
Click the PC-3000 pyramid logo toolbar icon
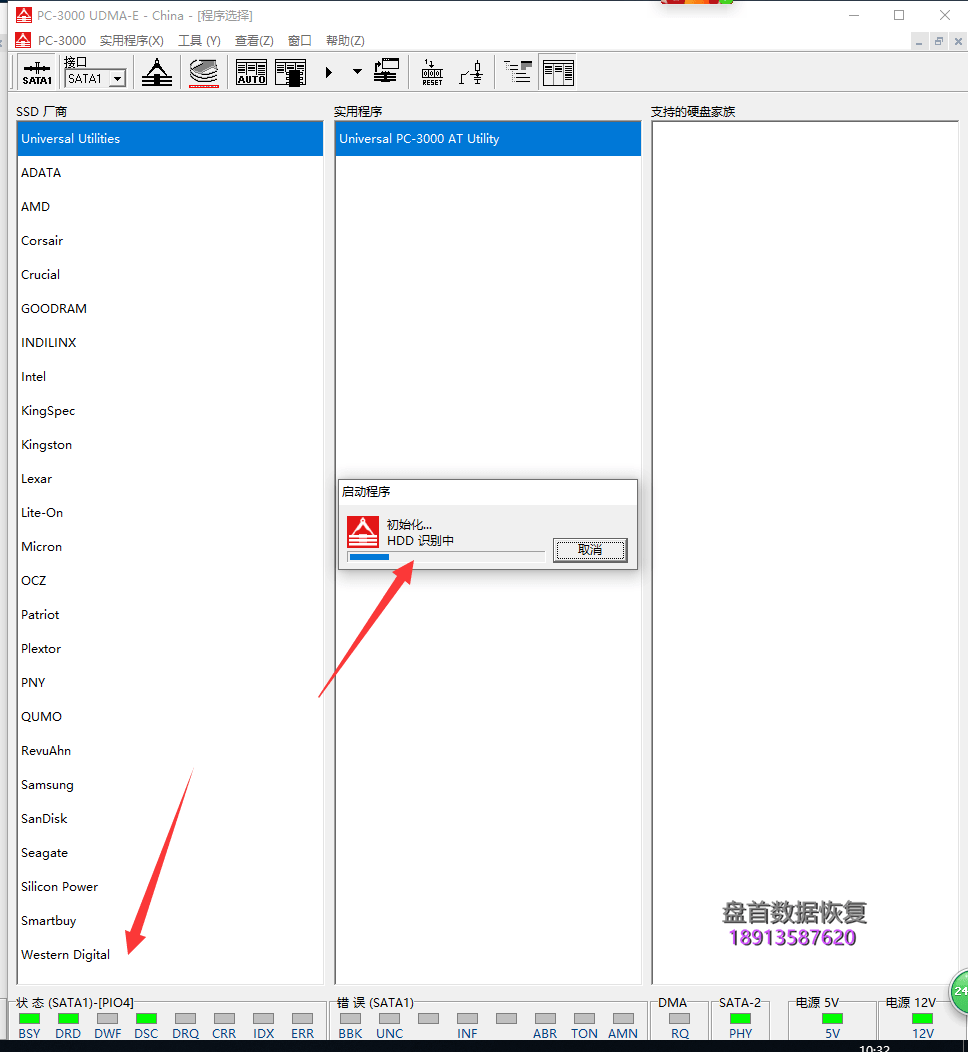pos(157,72)
